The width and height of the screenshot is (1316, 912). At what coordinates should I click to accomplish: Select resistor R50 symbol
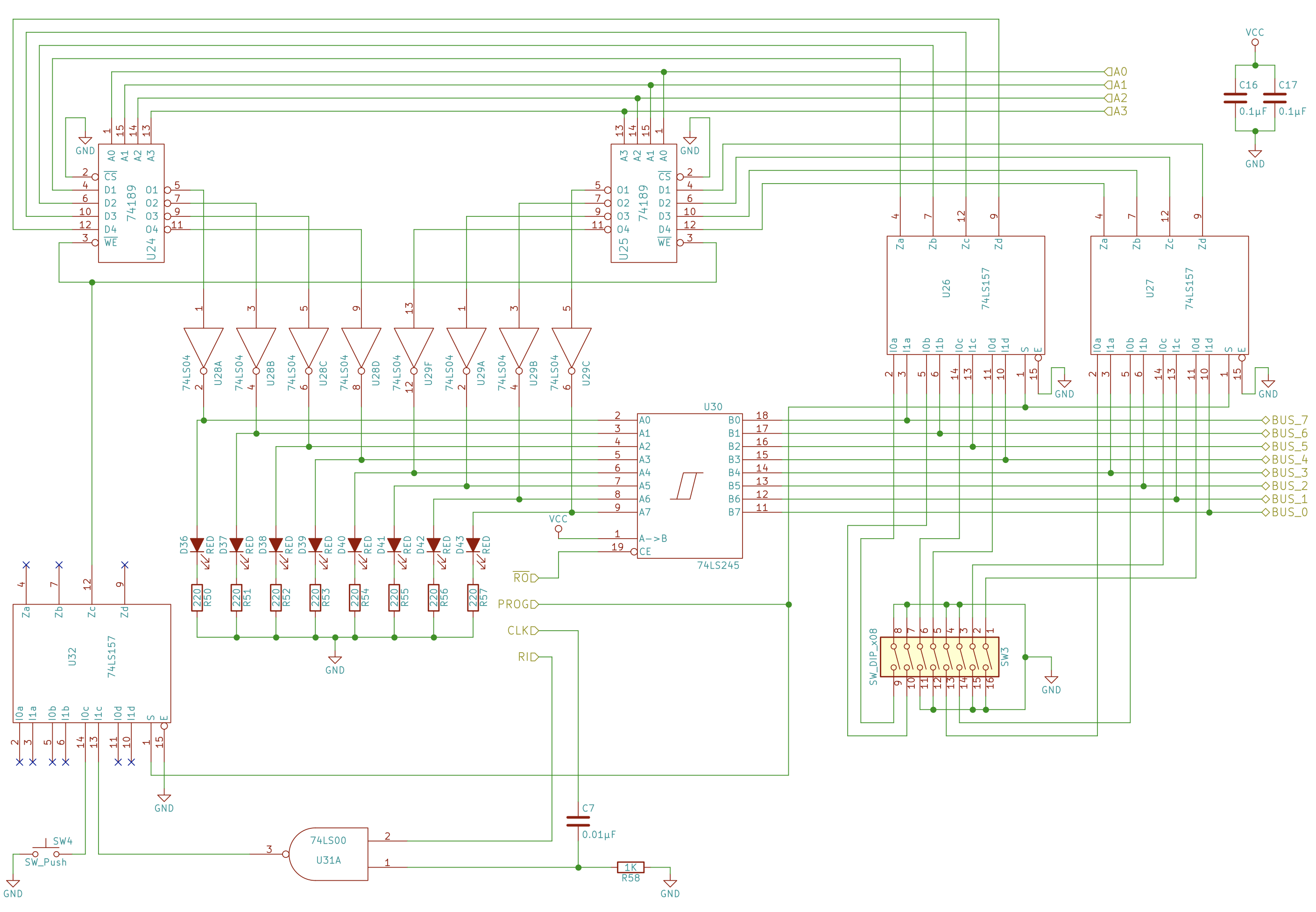(197, 598)
